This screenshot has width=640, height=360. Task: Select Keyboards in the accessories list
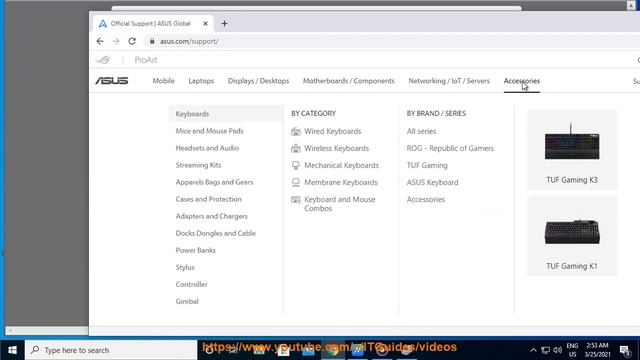pos(225,114)
